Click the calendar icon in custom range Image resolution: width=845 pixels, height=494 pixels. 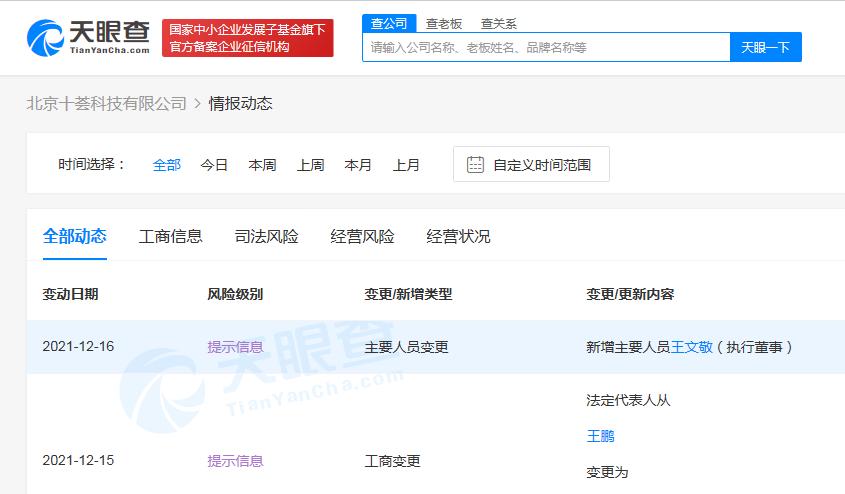475,164
